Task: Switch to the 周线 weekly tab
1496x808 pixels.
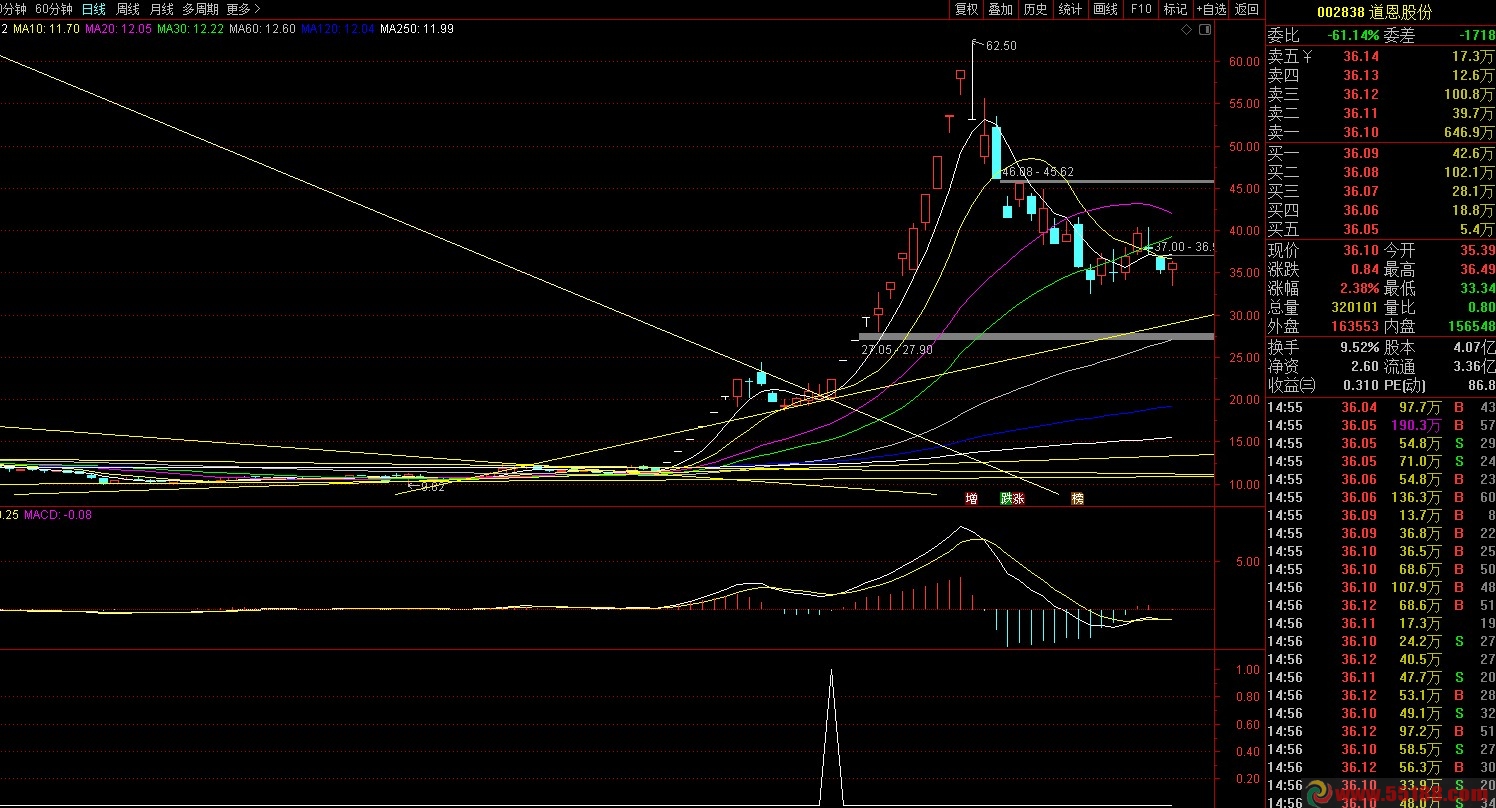Action: click(x=128, y=9)
